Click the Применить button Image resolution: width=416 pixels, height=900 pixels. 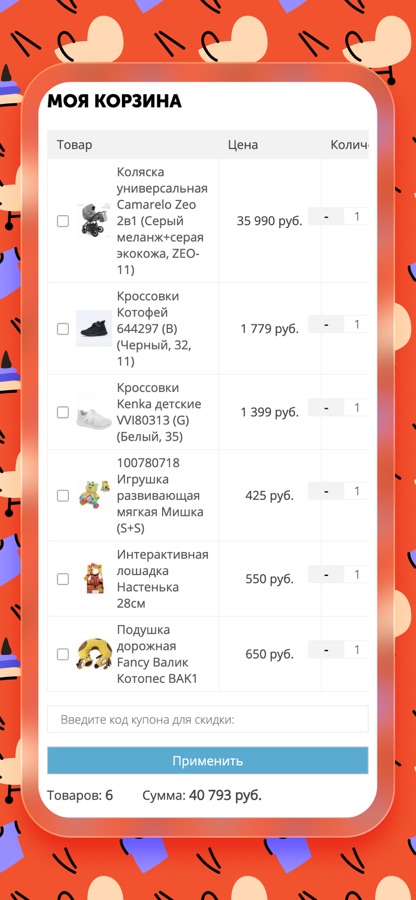point(208,761)
